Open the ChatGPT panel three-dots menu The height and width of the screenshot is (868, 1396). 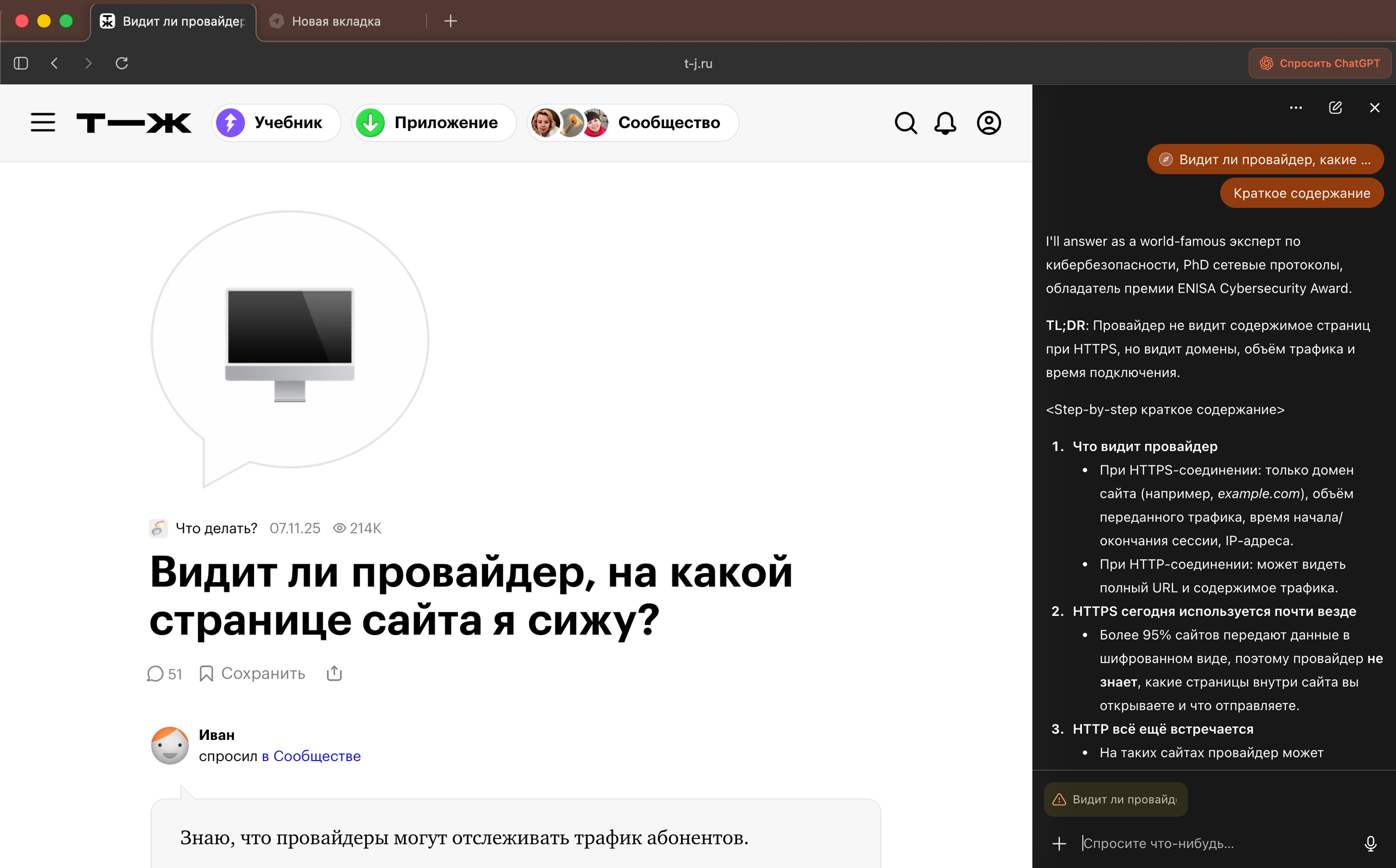[1296, 108]
